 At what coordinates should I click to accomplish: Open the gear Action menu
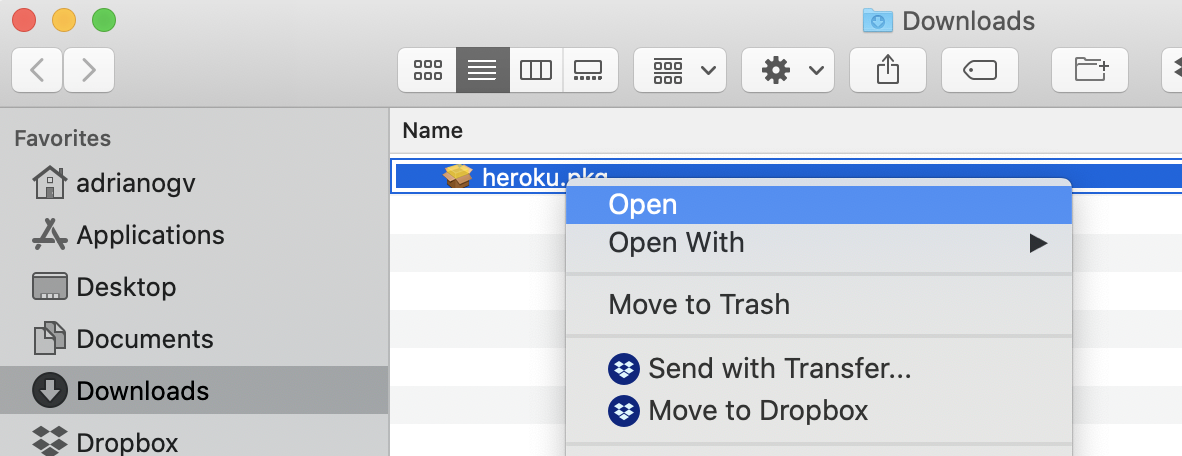(788, 70)
